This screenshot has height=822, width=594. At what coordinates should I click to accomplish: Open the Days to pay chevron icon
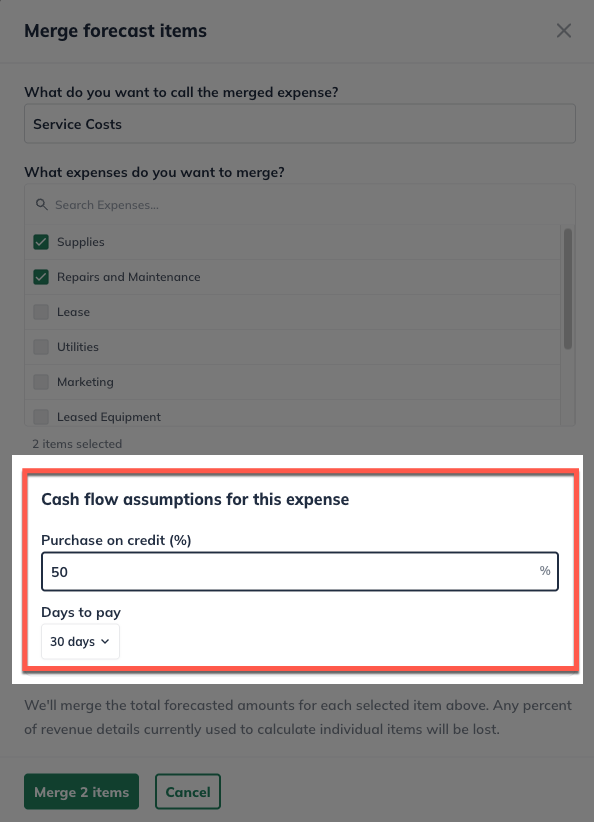point(106,641)
